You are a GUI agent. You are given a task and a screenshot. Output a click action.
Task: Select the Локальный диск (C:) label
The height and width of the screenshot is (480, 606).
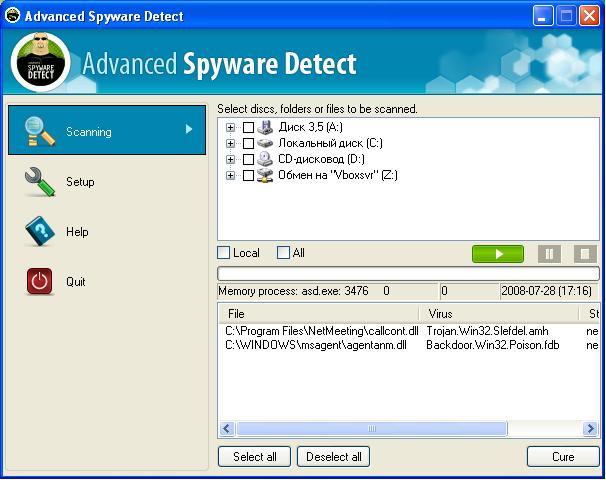(x=330, y=143)
